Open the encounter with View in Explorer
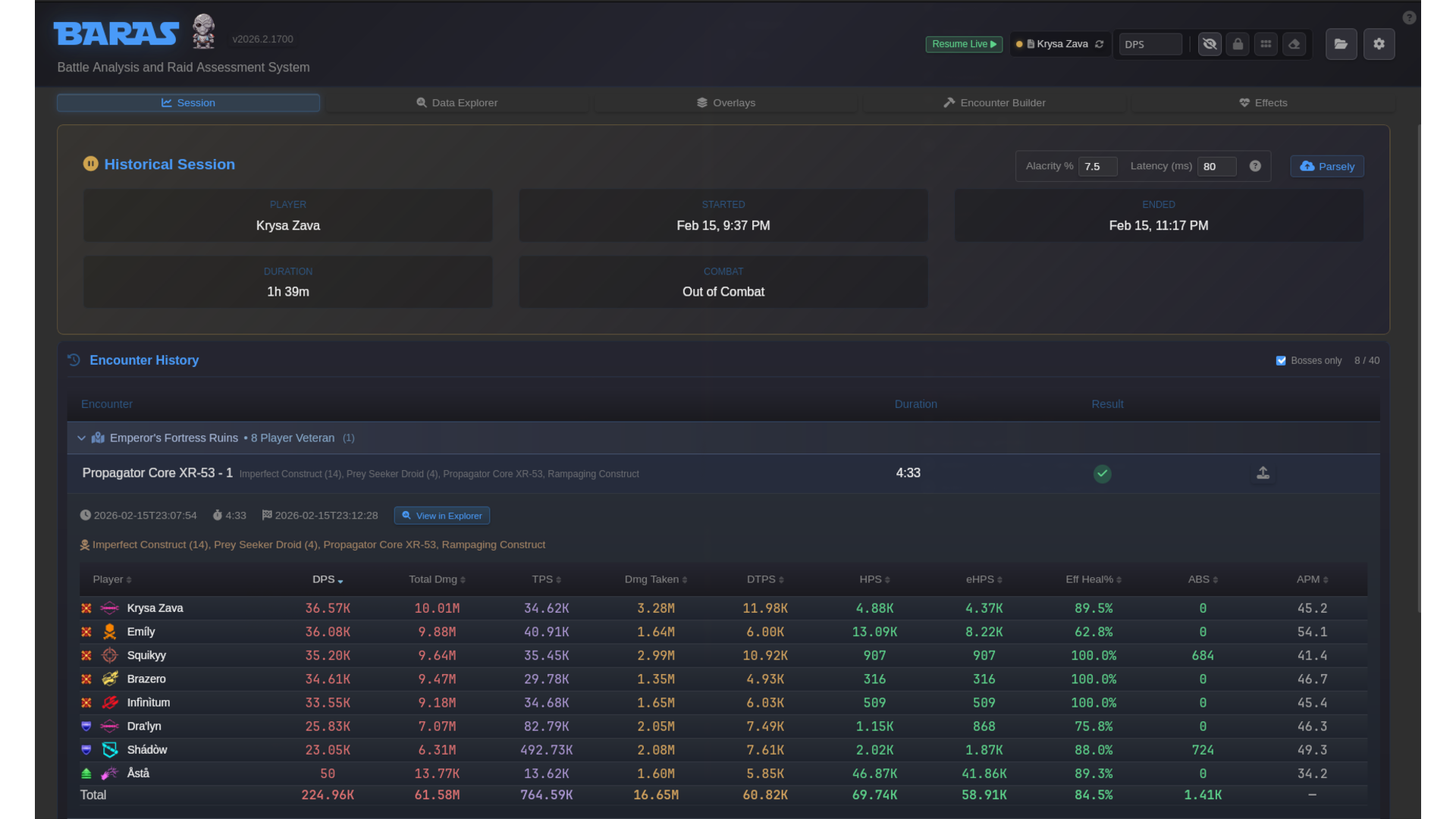The width and height of the screenshot is (1456, 819). coord(441,515)
